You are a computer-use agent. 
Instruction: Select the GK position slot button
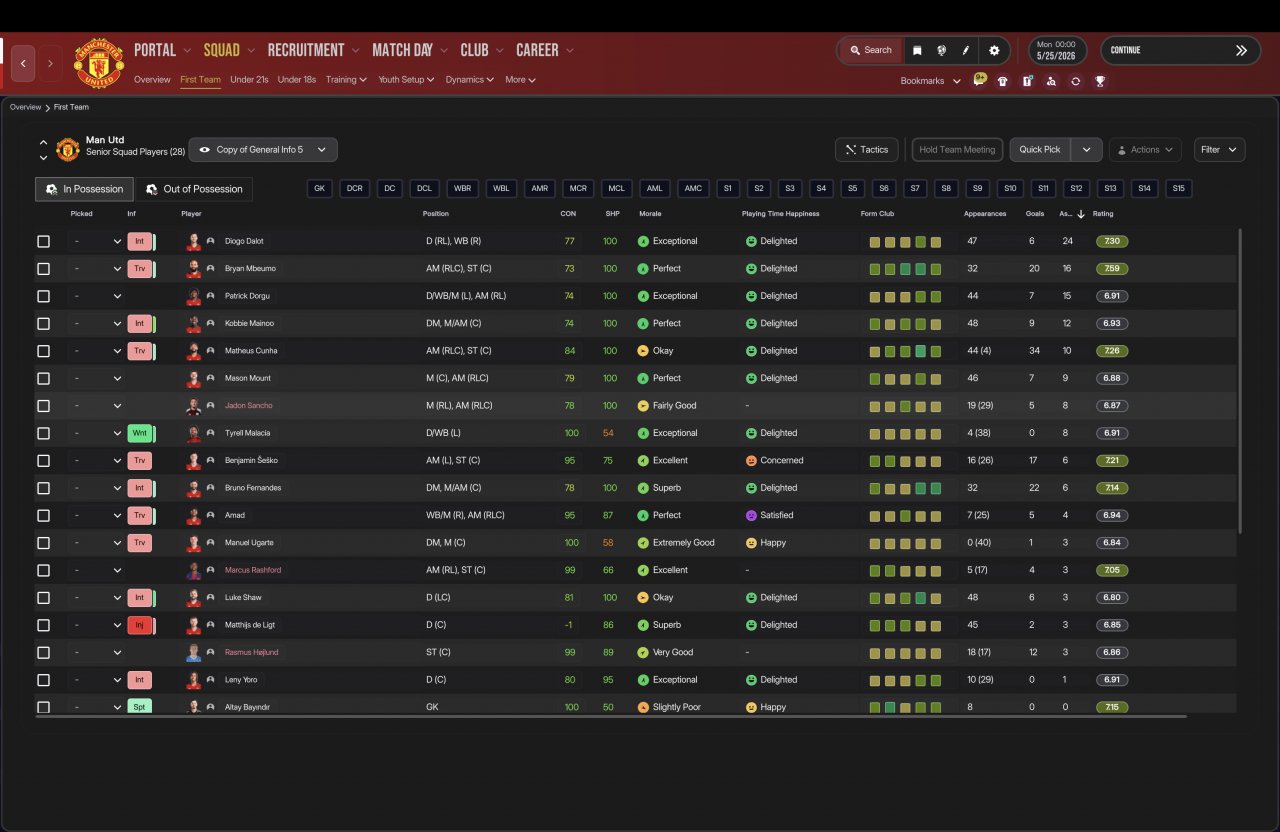tap(320, 189)
